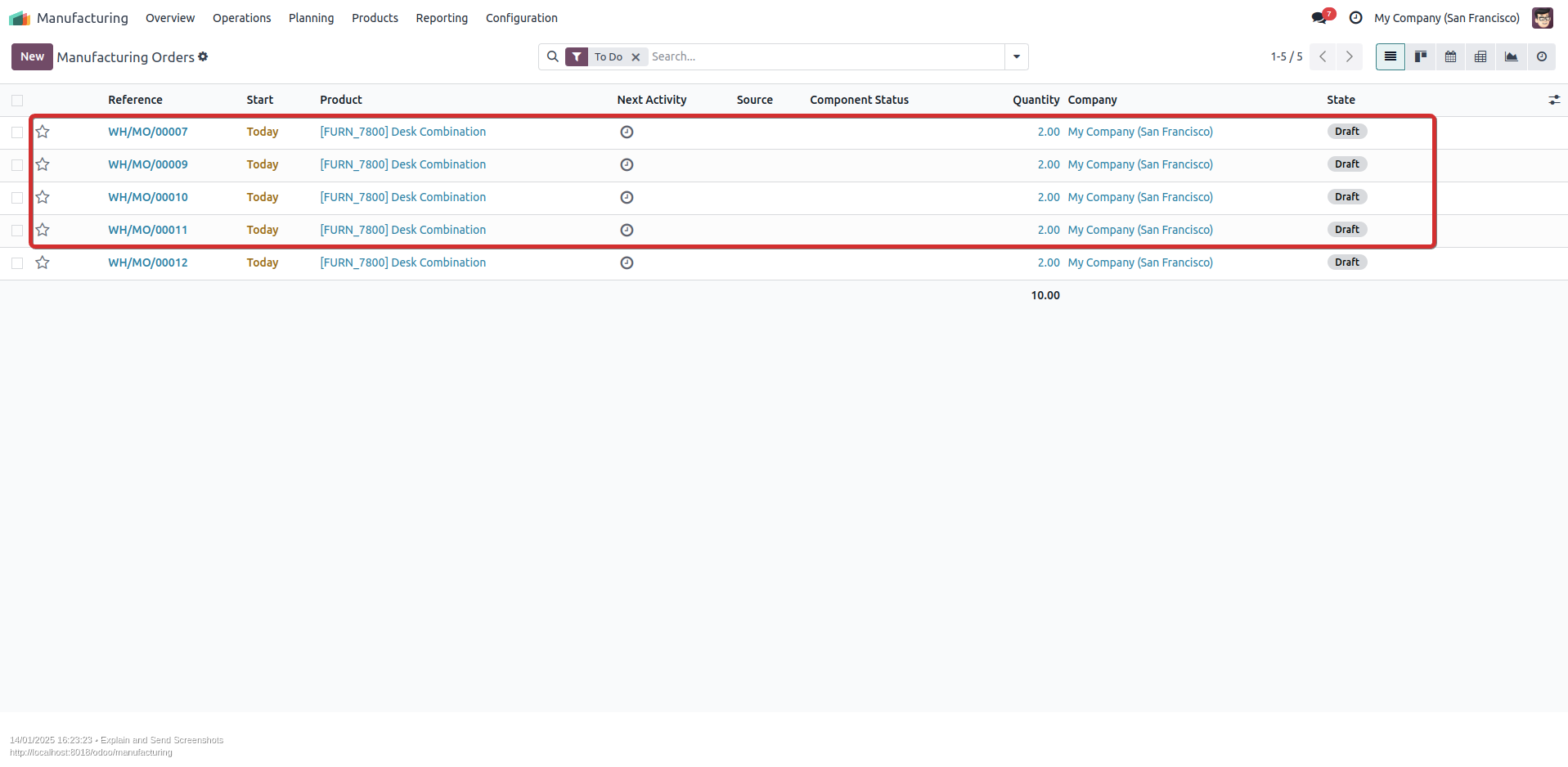
Task: Click Today start cell in WH/MO/00007 row
Action: tap(263, 132)
